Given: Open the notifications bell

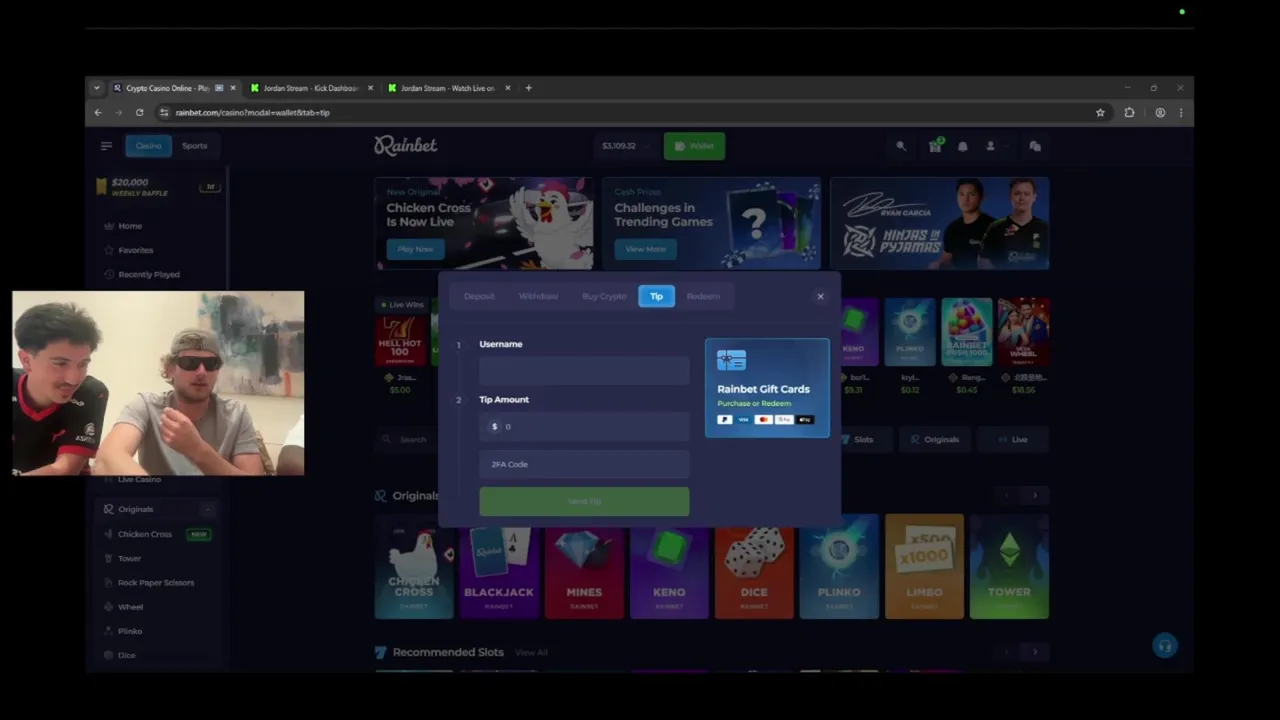Looking at the screenshot, I should 963,146.
